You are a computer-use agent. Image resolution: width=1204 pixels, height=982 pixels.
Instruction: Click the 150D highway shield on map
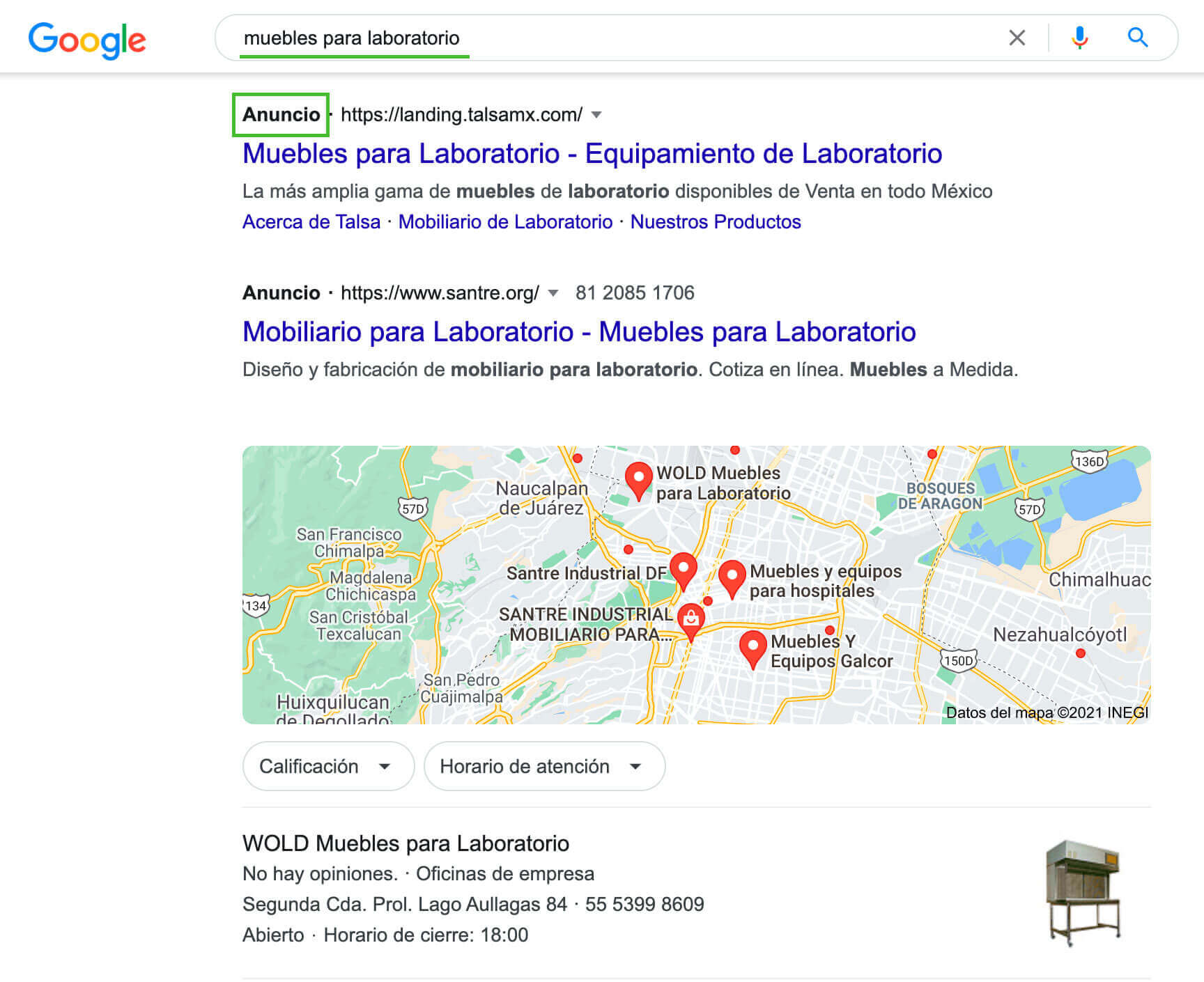click(958, 660)
